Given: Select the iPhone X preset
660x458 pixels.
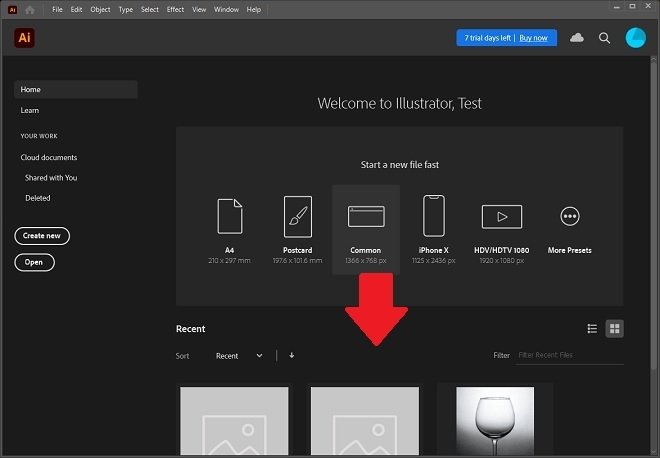Looking at the screenshot, I should tap(434, 230).
